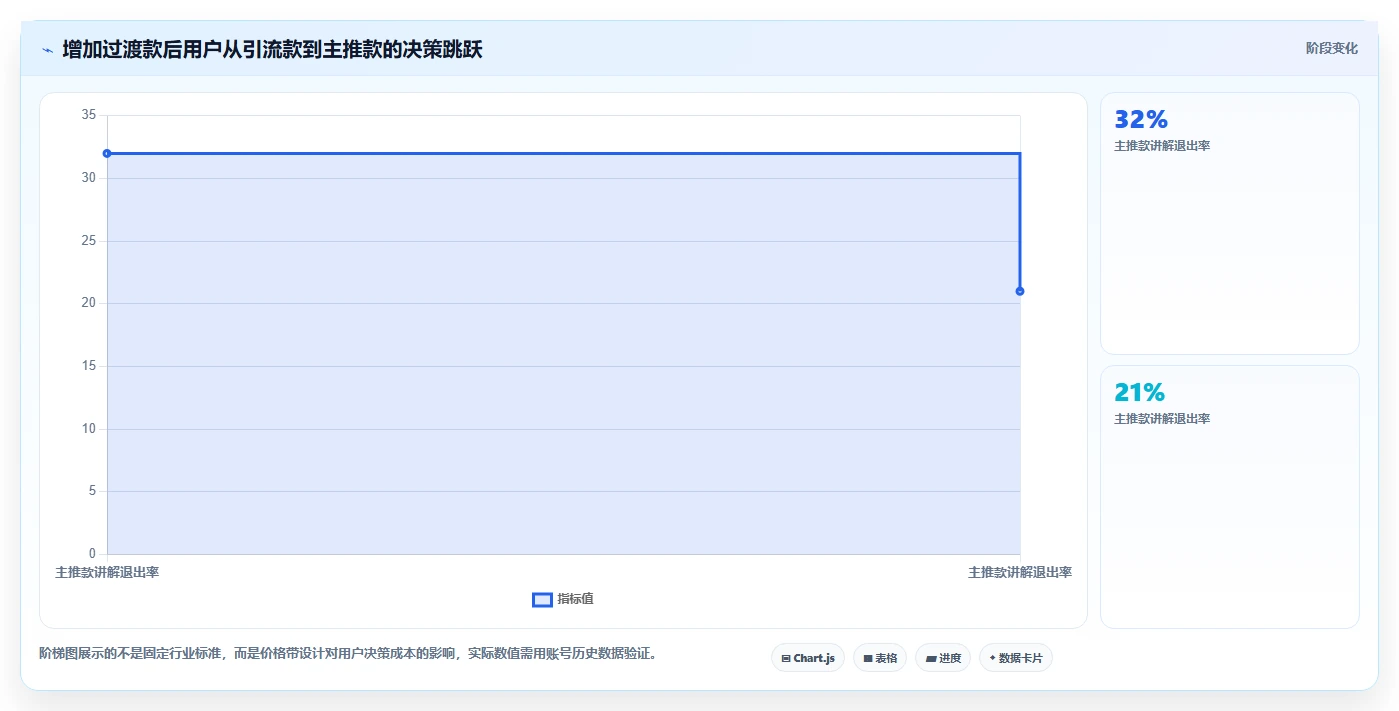
Task: Open the 32% metric card
Action: click(x=1230, y=223)
